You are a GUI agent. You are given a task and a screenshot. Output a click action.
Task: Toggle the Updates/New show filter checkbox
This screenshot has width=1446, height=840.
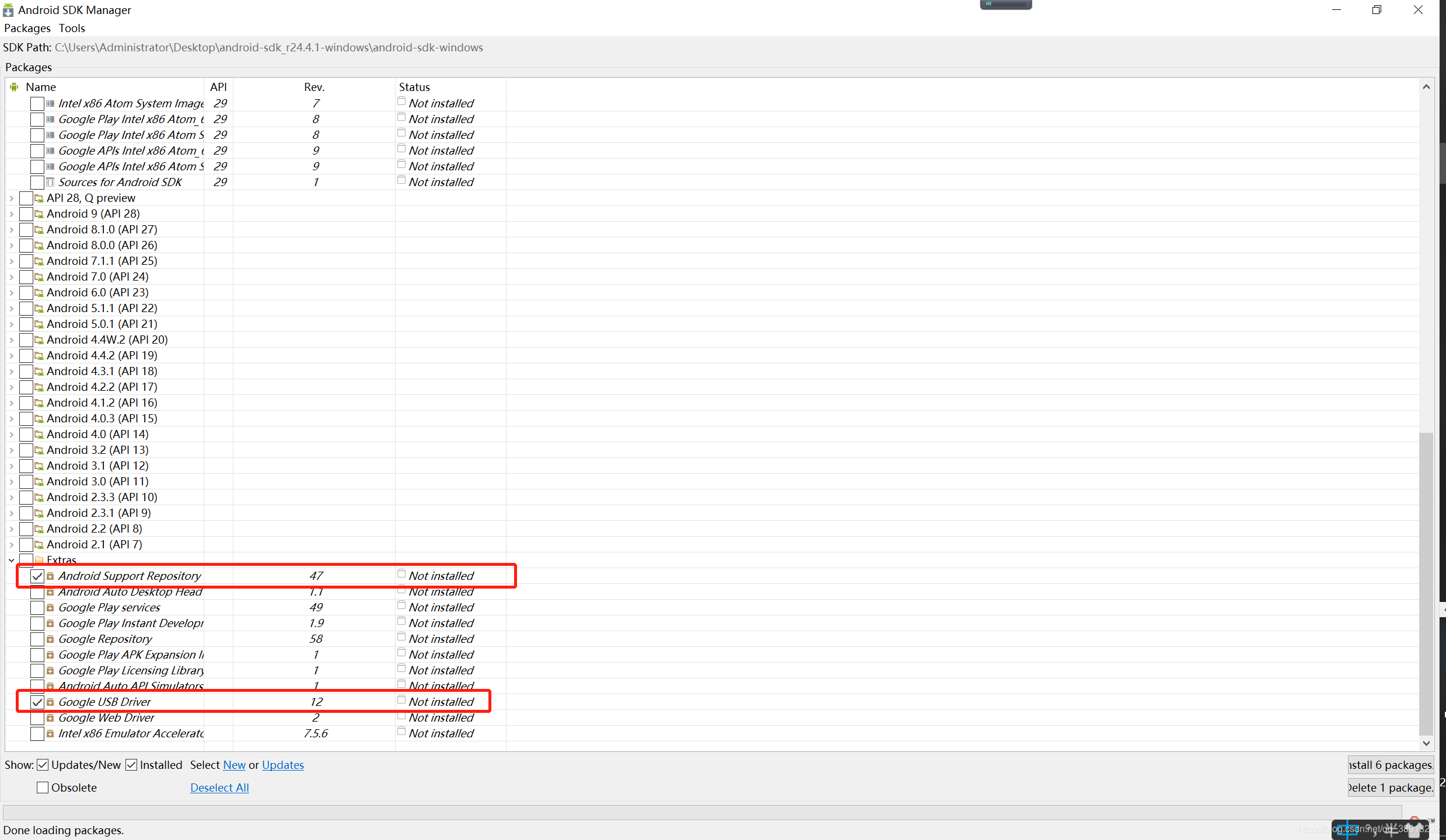coord(43,765)
